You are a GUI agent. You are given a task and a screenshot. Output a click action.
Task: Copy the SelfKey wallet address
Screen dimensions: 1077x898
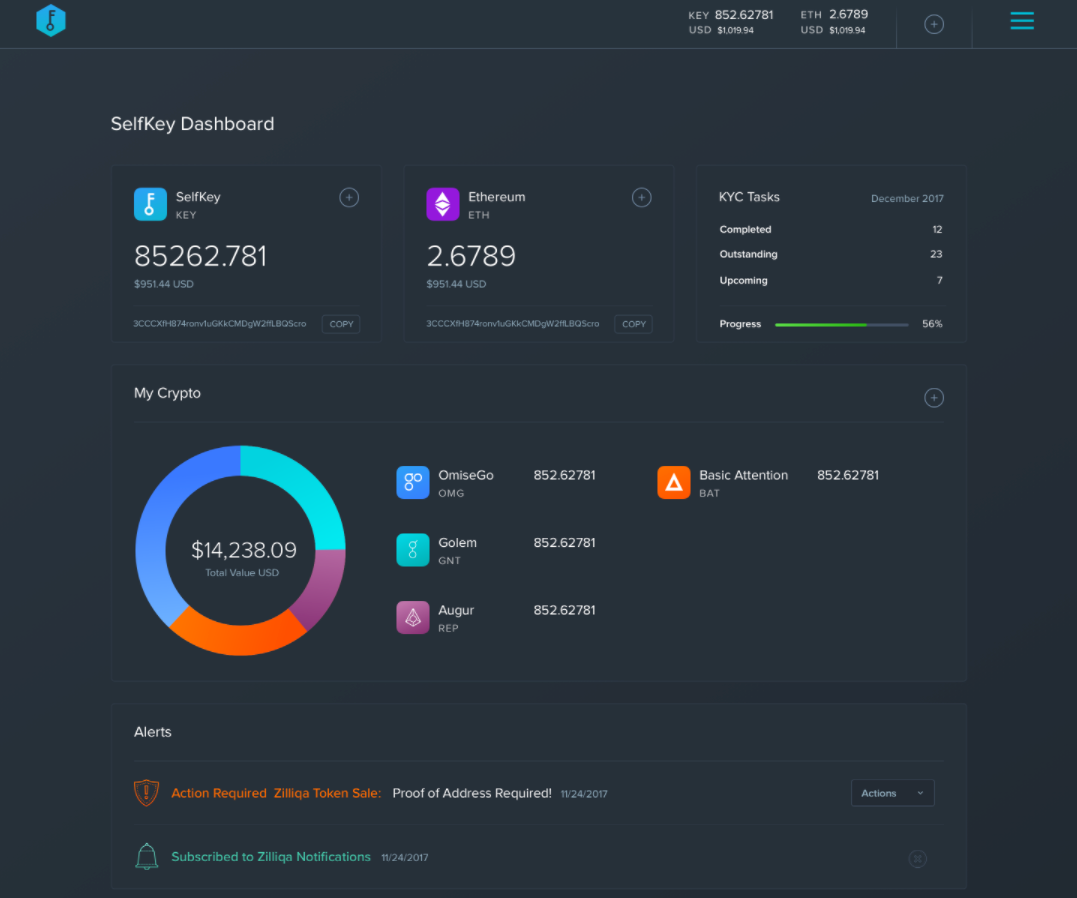(341, 324)
